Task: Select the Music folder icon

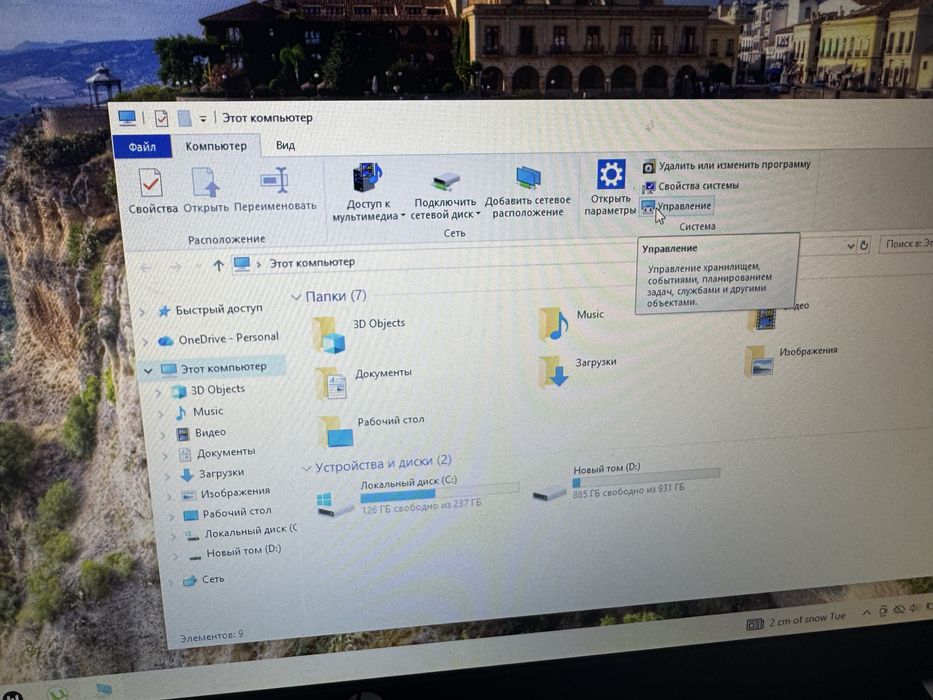Action: [x=553, y=324]
